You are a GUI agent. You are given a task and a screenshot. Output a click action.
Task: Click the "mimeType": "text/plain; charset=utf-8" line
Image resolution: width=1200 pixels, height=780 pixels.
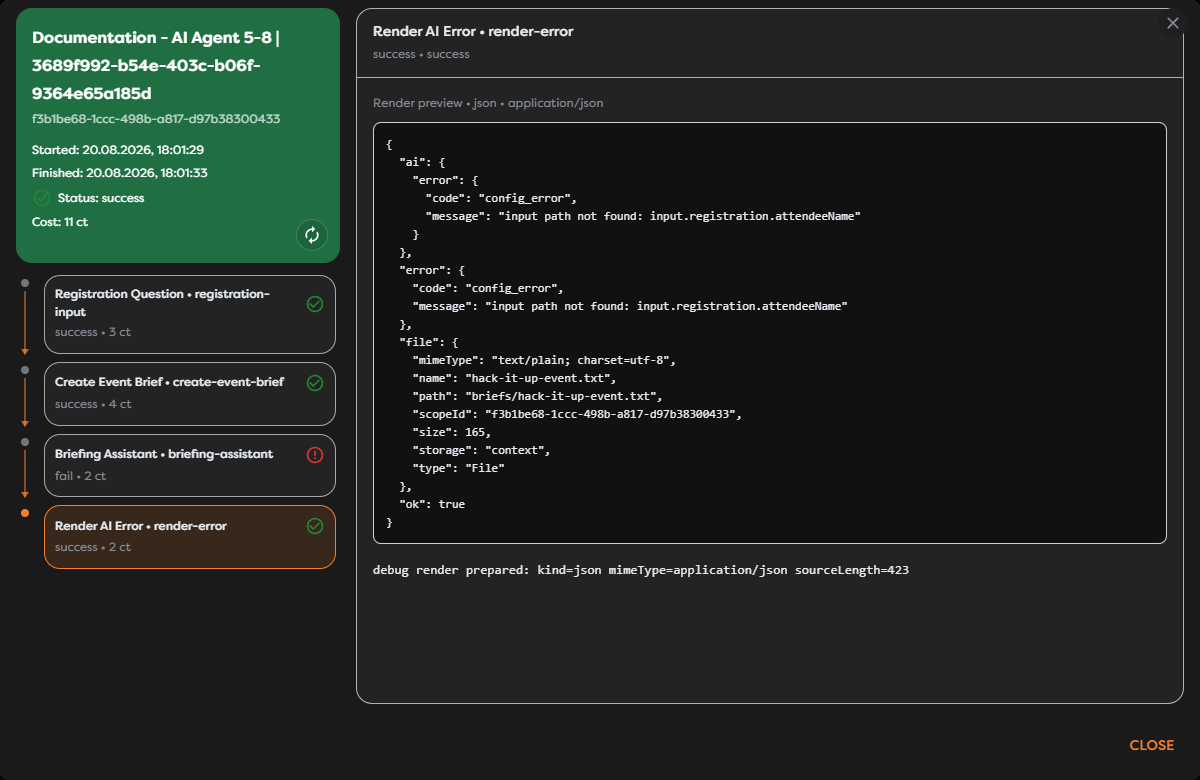coord(544,360)
